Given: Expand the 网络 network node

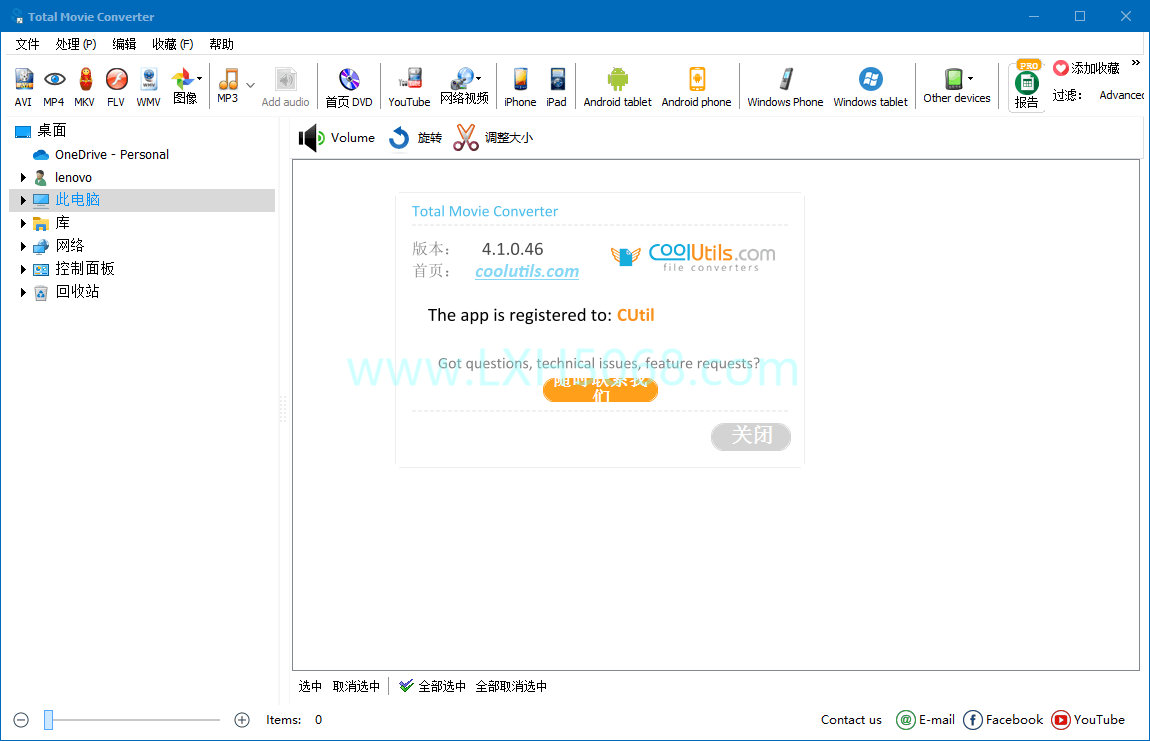Looking at the screenshot, I should click(x=23, y=247).
